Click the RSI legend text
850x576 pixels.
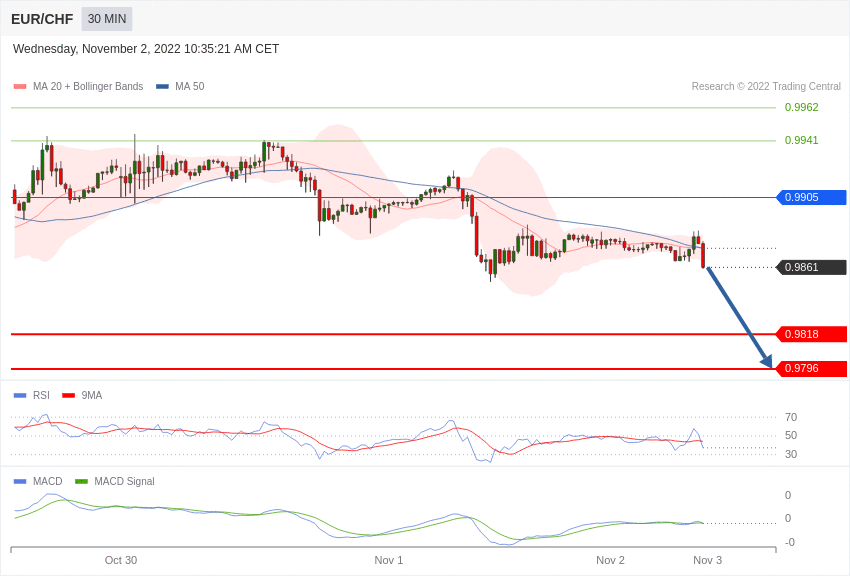pyautogui.click(x=41, y=396)
